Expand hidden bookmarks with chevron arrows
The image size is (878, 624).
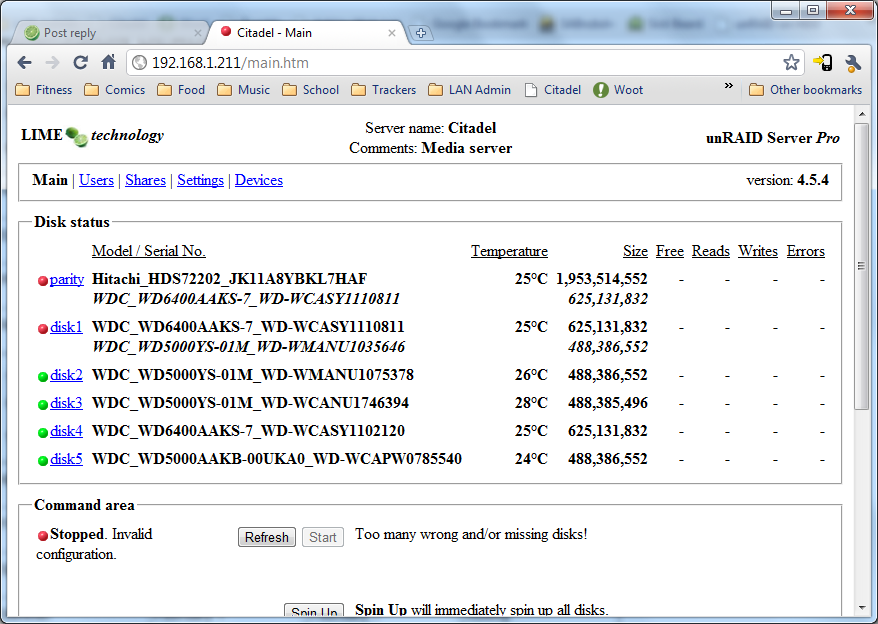click(728, 86)
